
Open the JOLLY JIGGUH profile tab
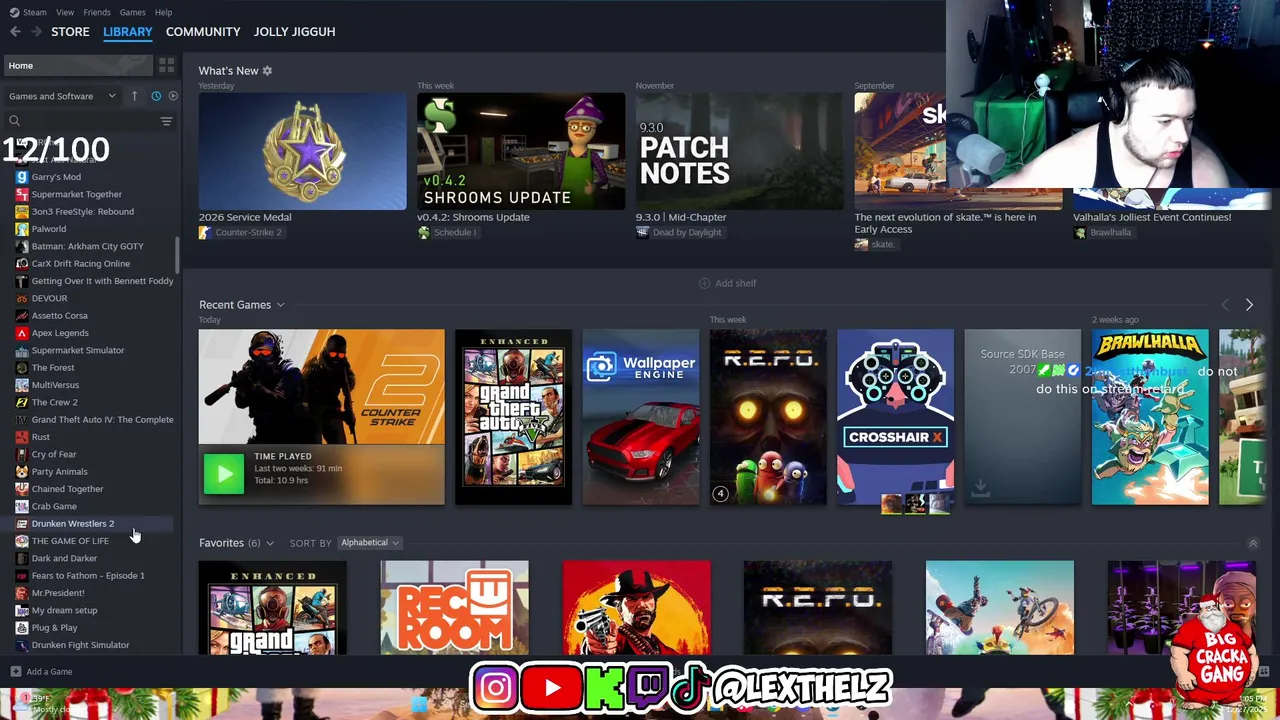click(x=294, y=32)
